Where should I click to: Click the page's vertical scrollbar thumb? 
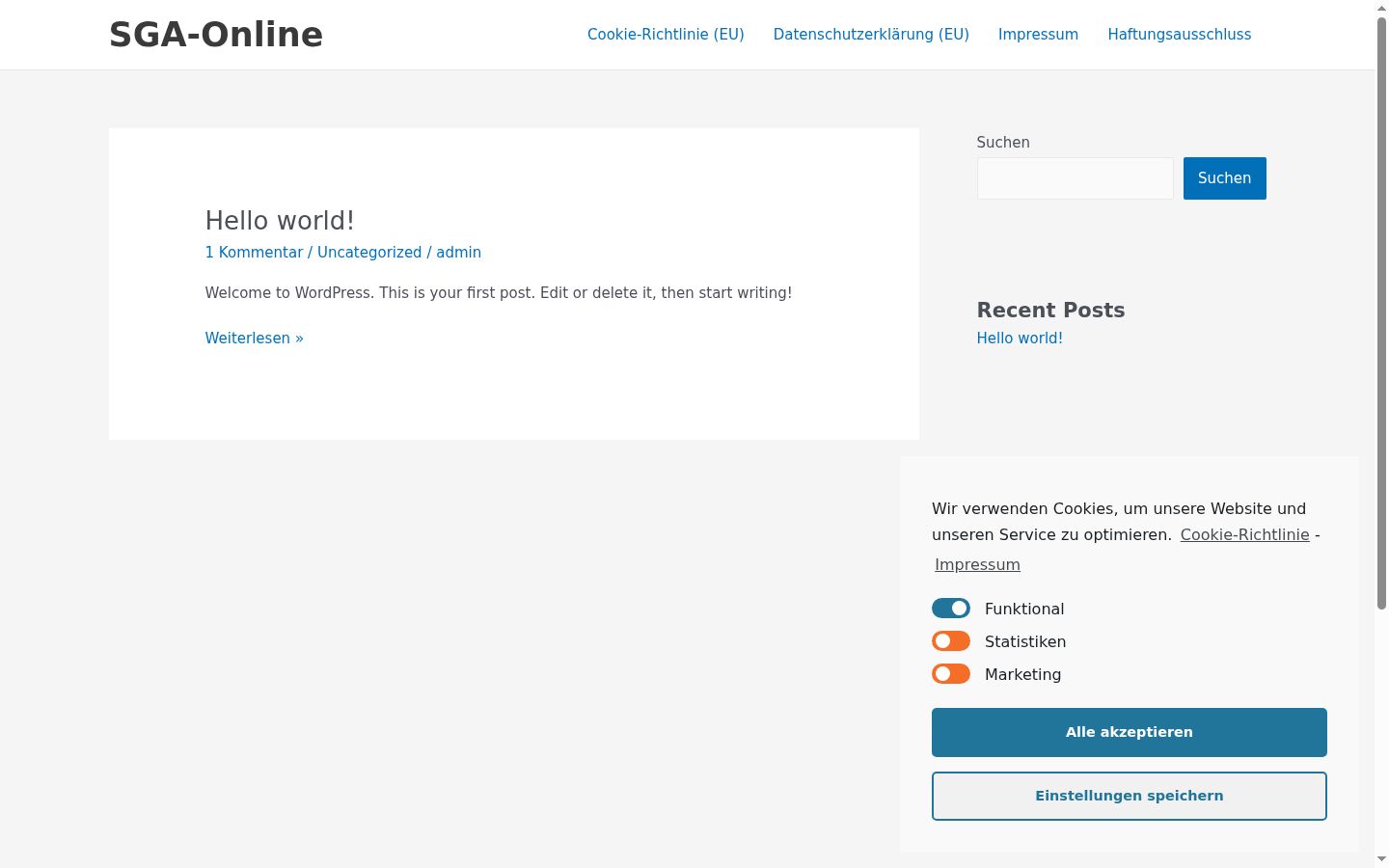(x=1381, y=313)
